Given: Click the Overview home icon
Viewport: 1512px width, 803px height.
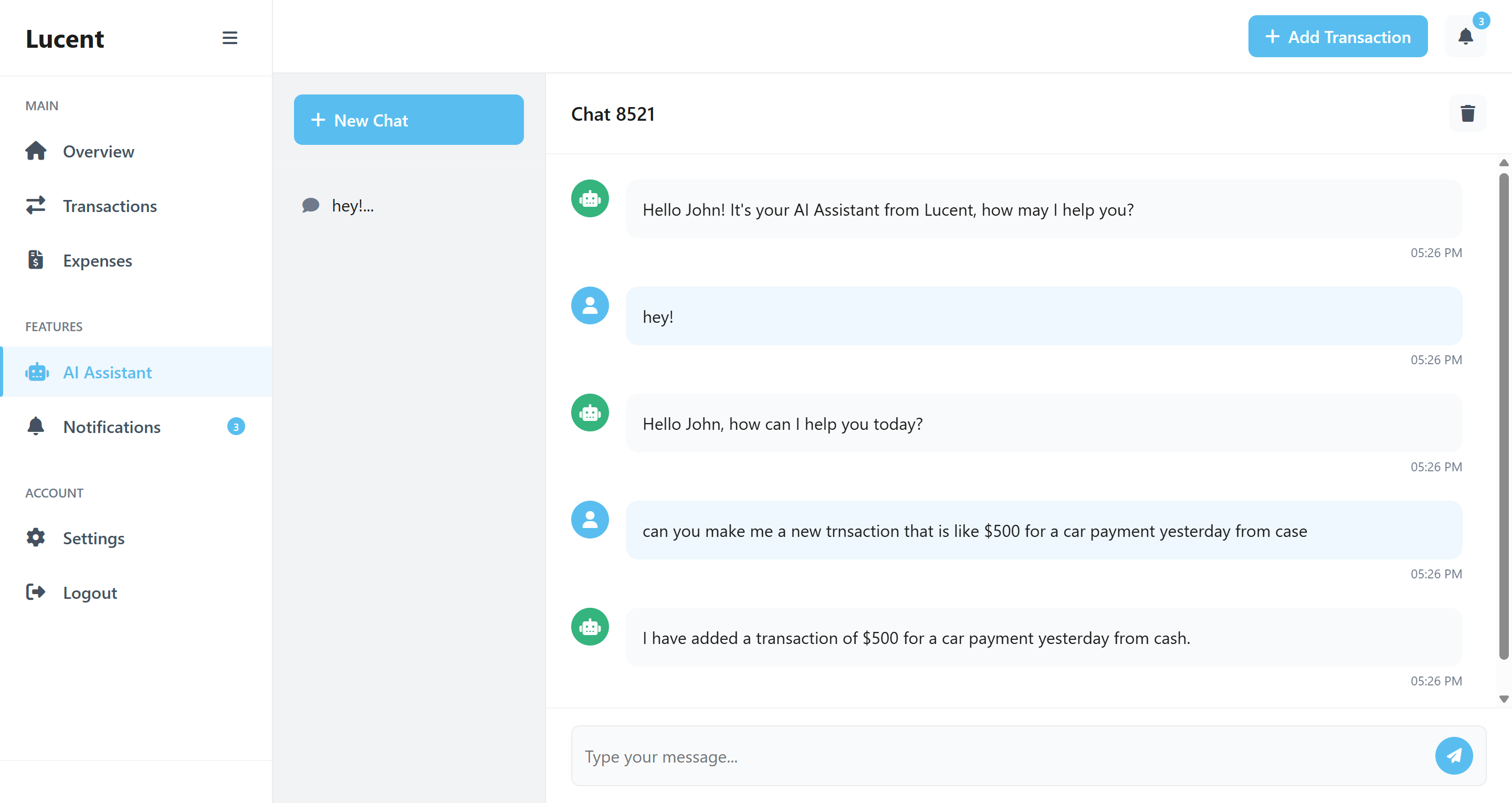Looking at the screenshot, I should 36,151.
